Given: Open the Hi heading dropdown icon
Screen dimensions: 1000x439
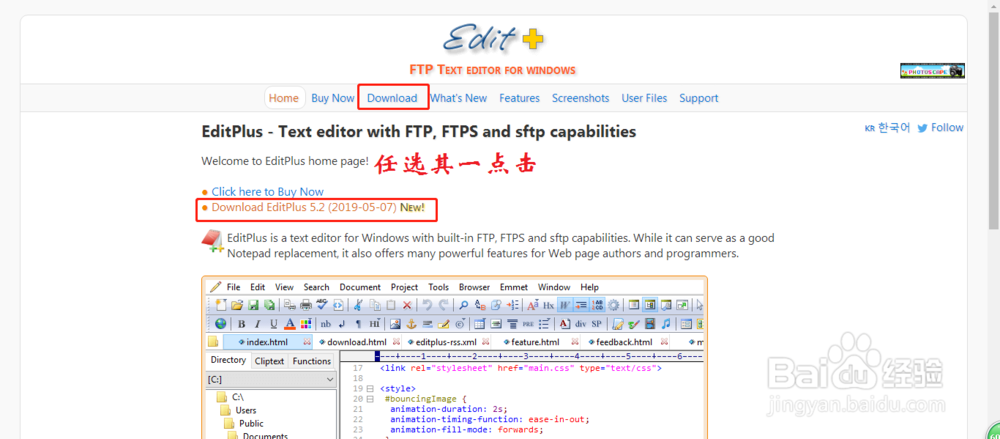Looking at the screenshot, I should [375, 324].
